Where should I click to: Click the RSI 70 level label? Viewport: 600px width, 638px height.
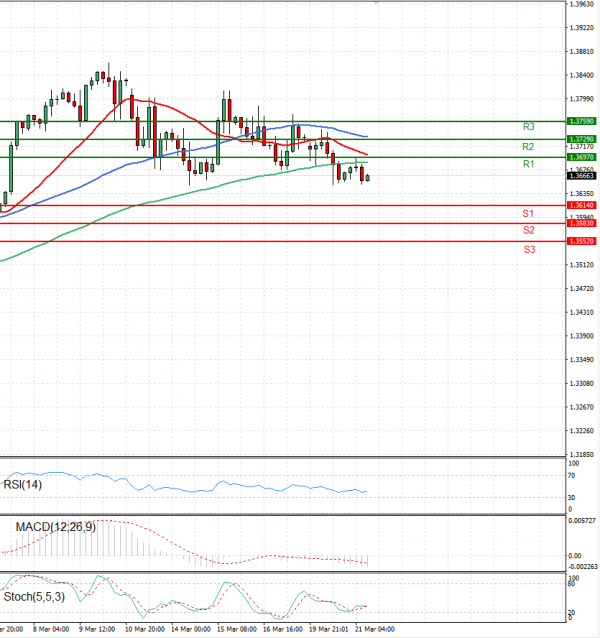(x=572, y=475)
